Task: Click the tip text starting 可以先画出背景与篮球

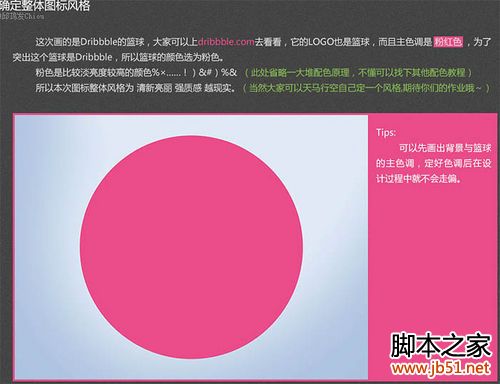Action: click(434, 163)
